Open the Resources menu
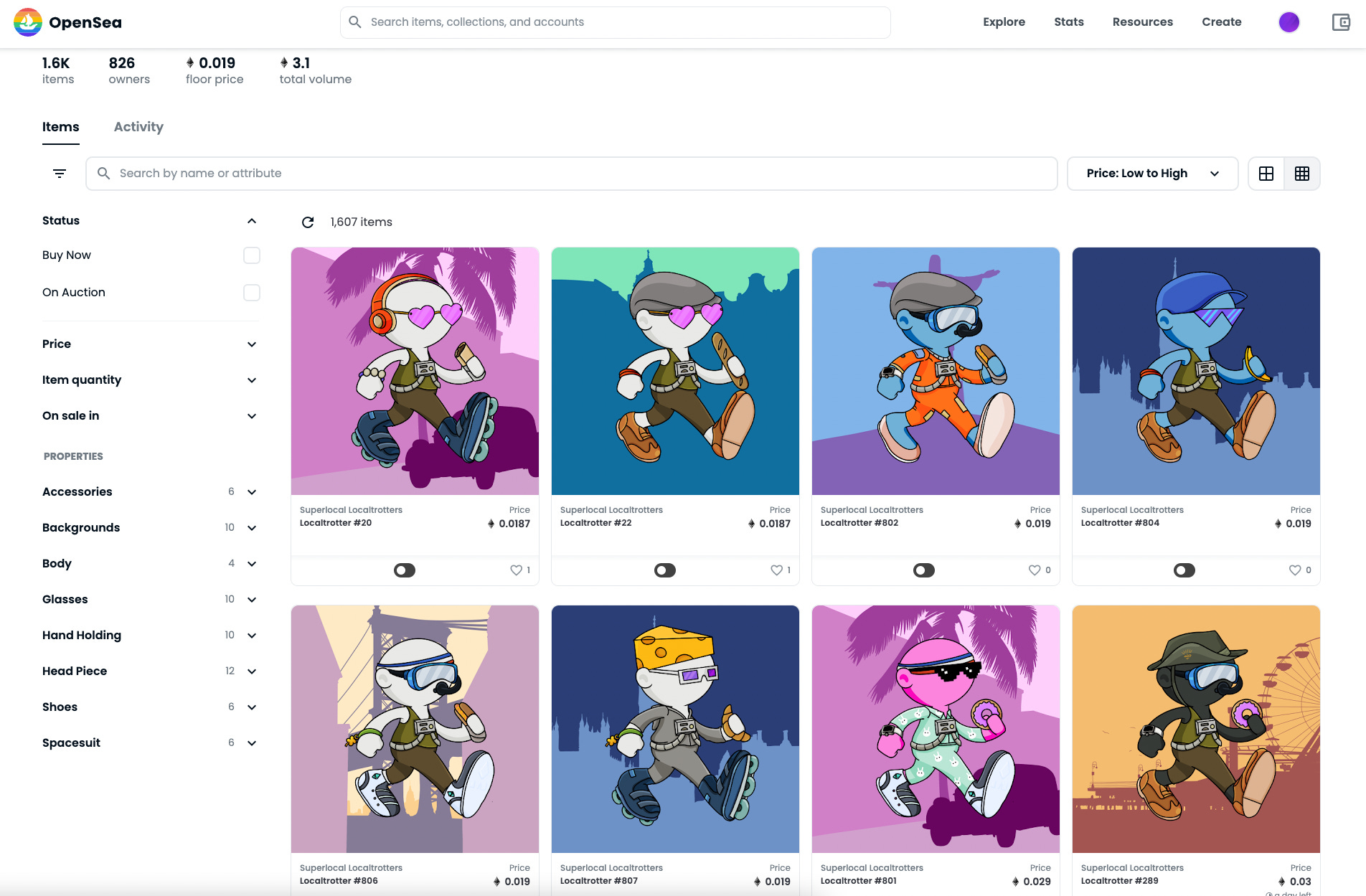The height and width of the screenshot is (896, 1366). pos(1142,22)
